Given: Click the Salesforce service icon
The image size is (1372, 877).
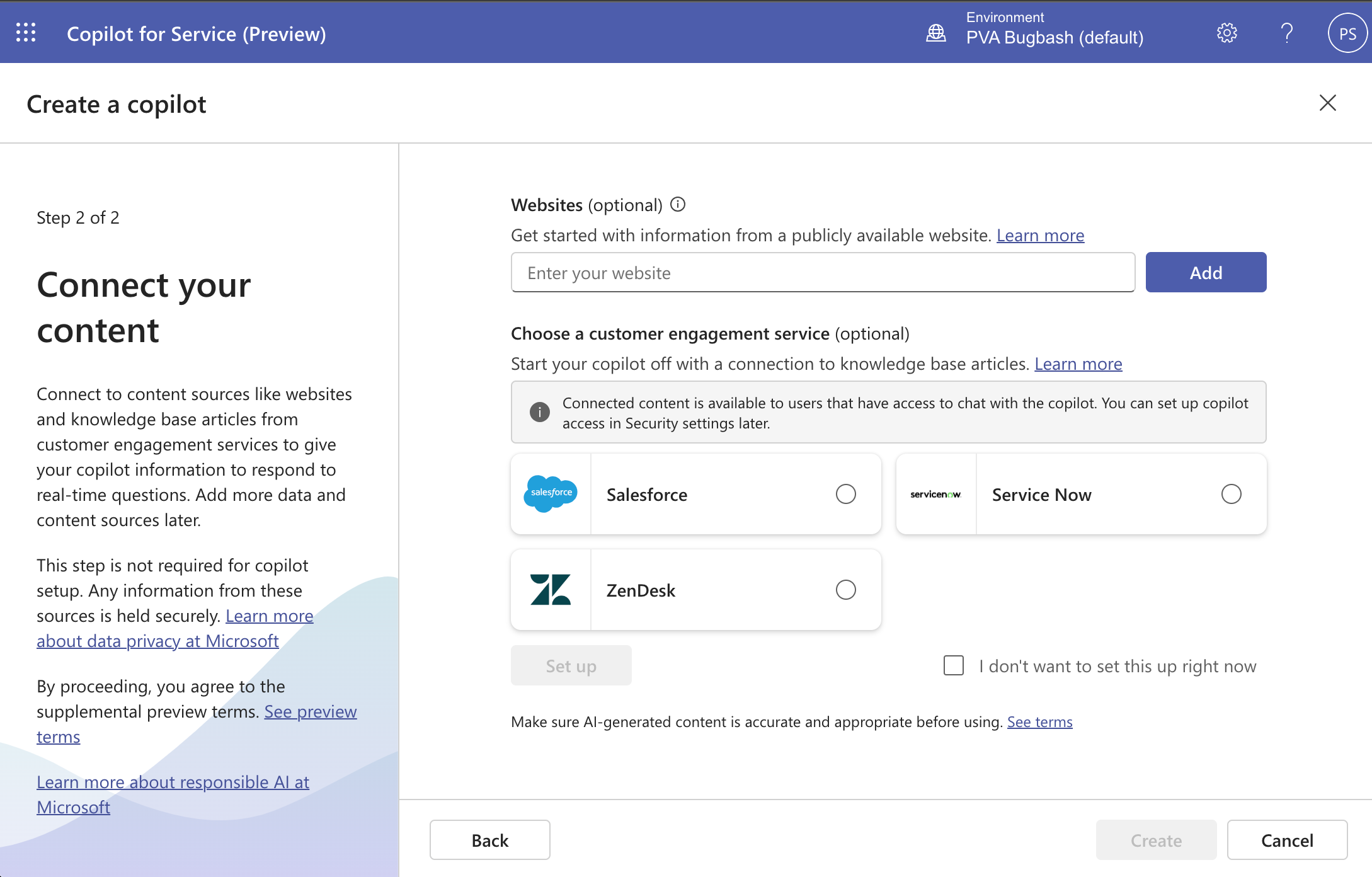Looking at the screenshot, I should pos(551,494).
